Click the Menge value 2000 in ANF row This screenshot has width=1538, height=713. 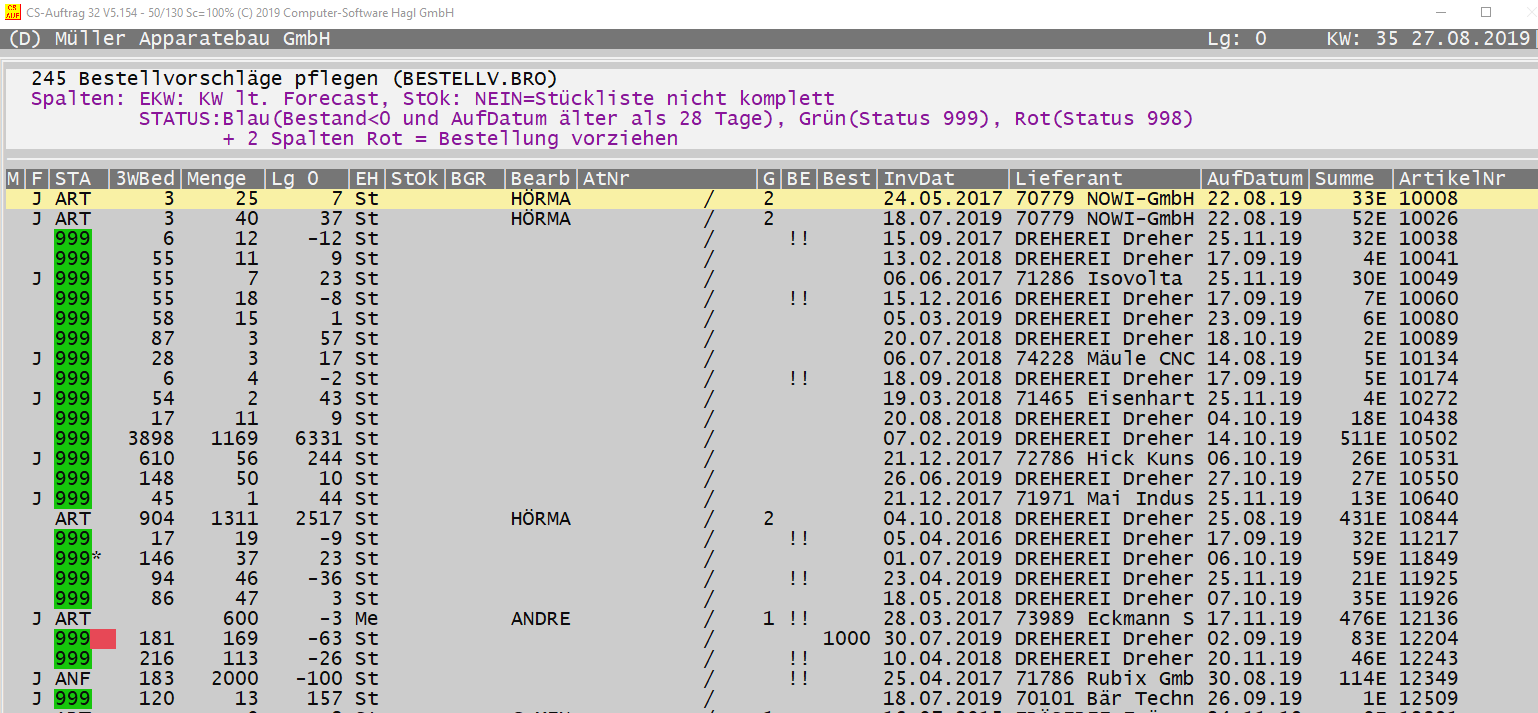click(234, 679)
